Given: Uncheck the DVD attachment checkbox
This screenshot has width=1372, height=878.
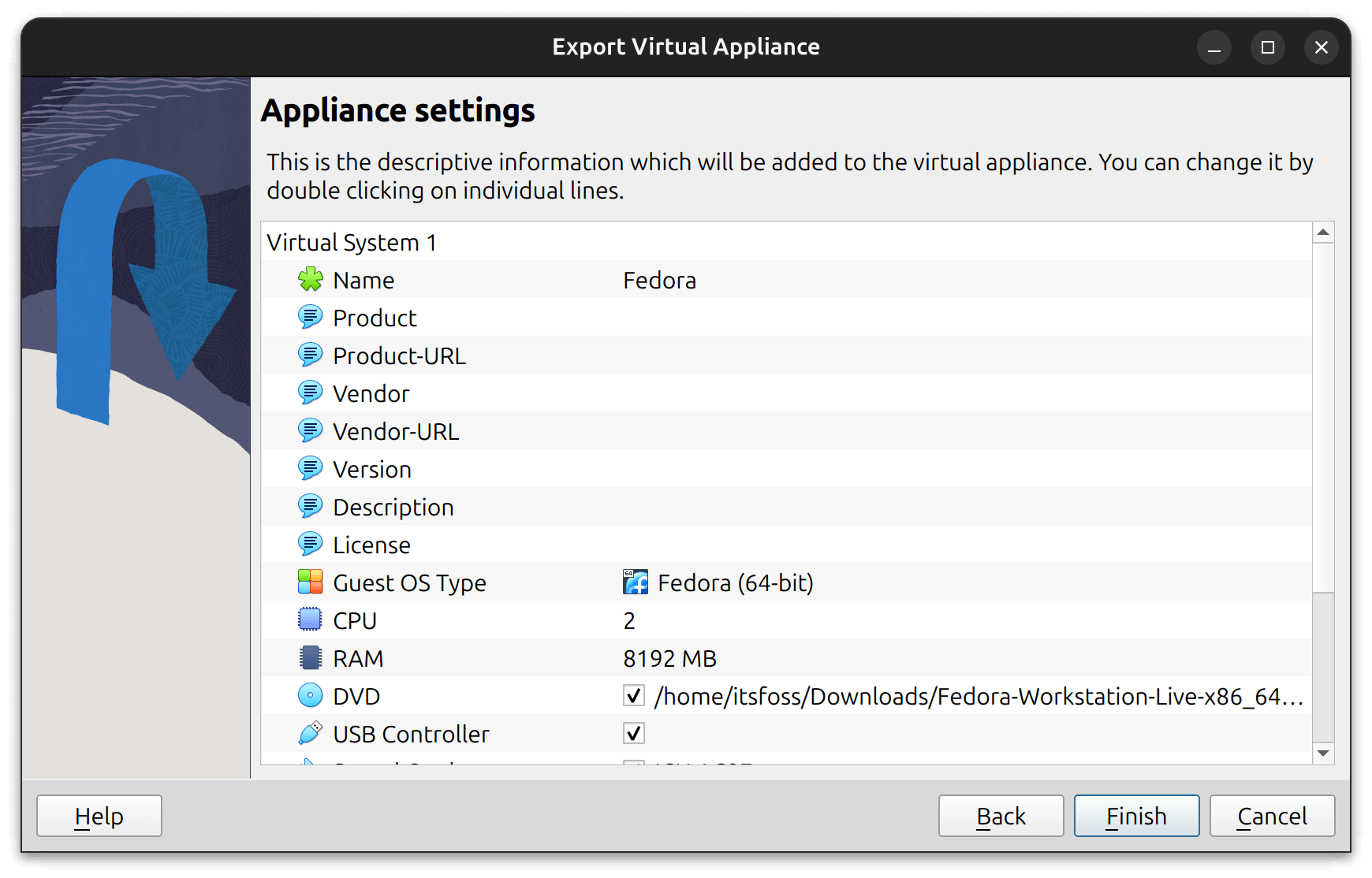Looking at the screenshot, I should coord(633,696).
